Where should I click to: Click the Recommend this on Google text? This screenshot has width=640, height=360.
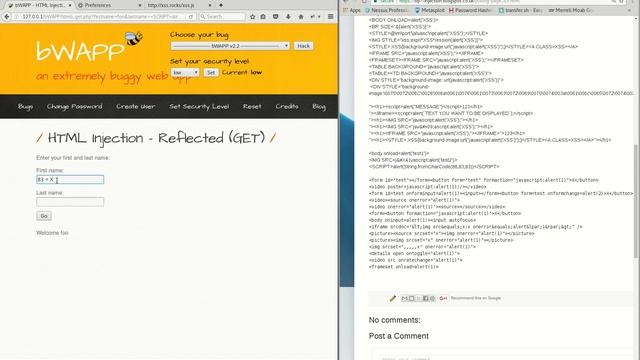pos(476,298)
